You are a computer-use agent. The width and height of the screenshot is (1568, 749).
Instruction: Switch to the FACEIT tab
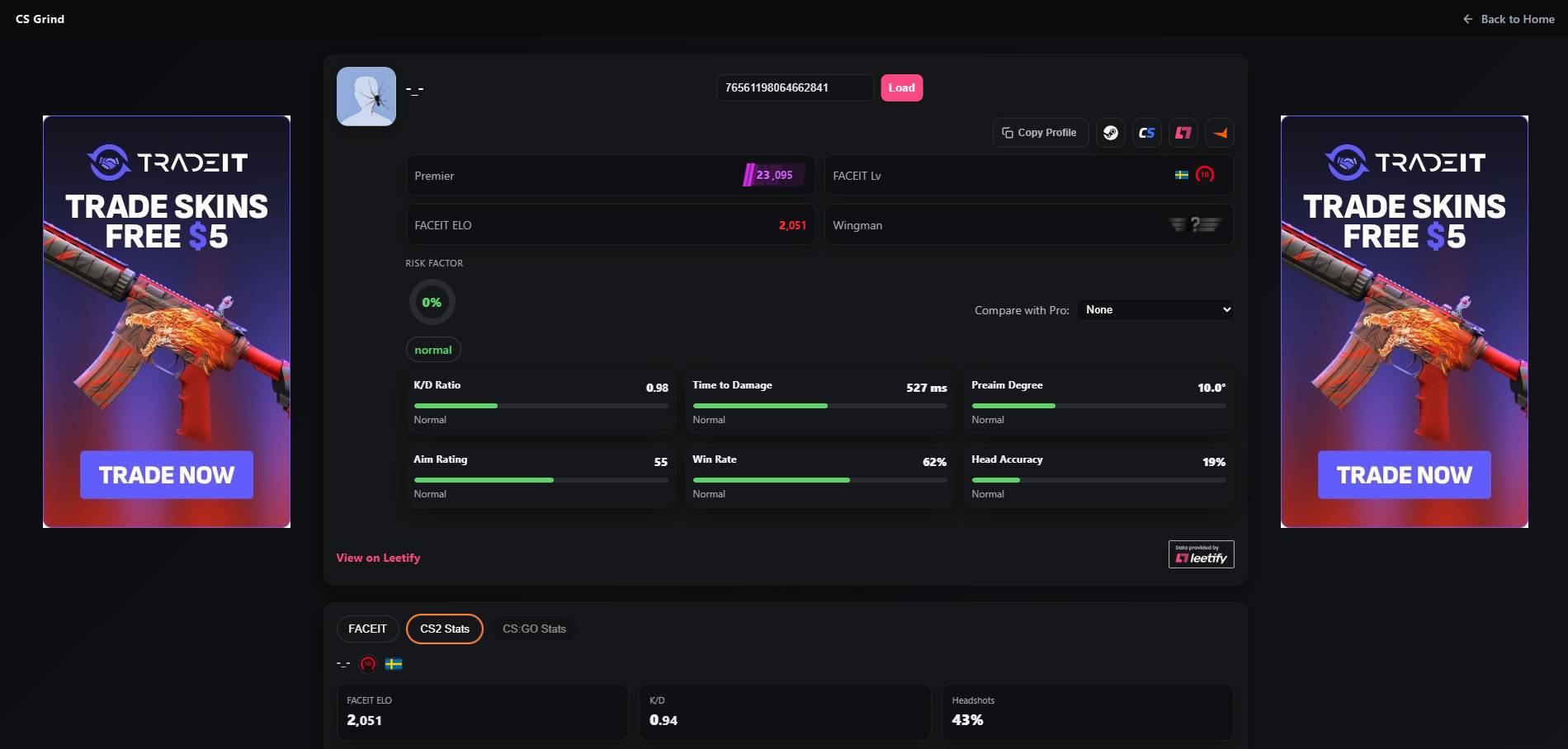367,629
